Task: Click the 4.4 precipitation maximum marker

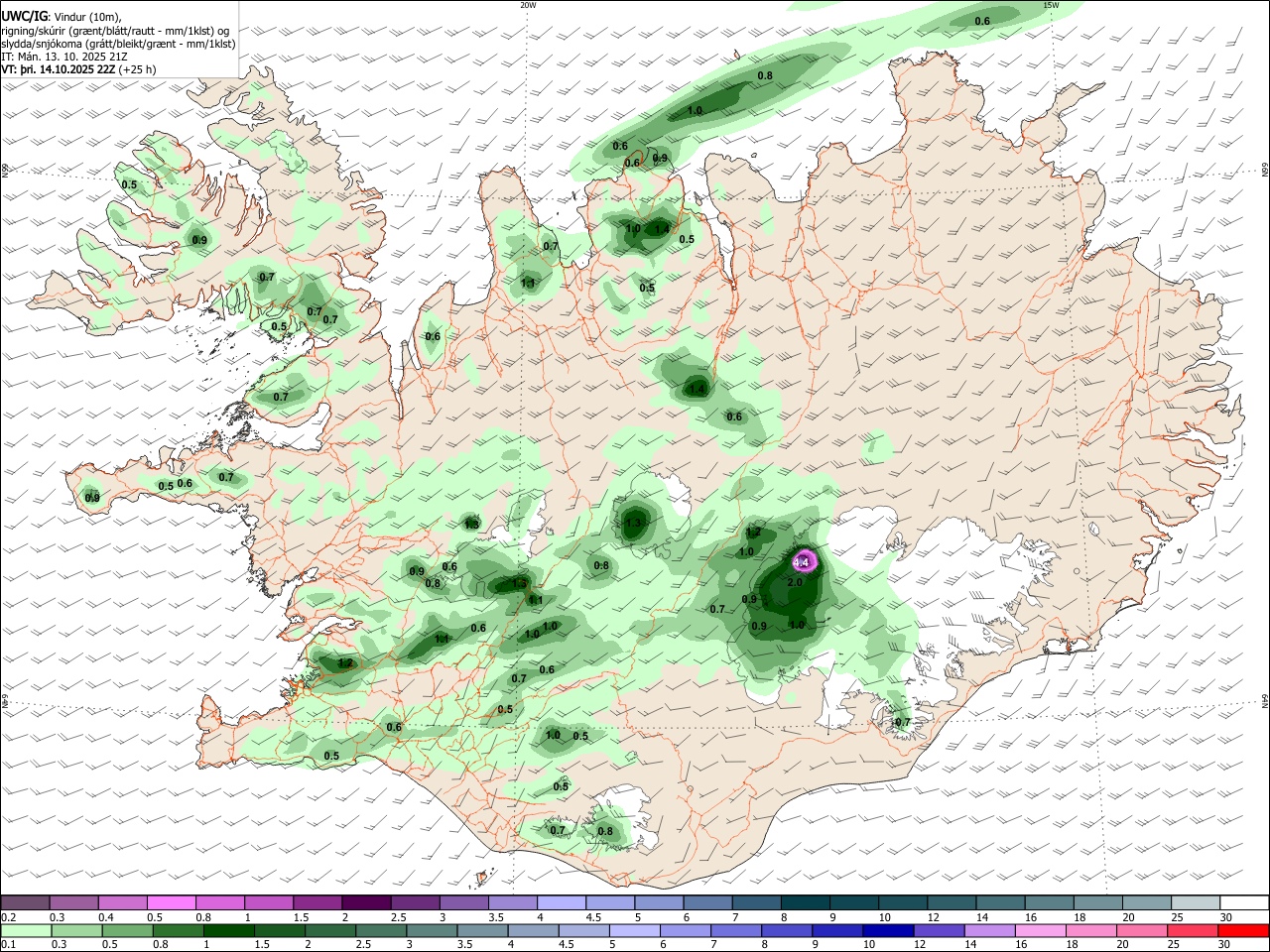Action: click(x=803, y=562)
